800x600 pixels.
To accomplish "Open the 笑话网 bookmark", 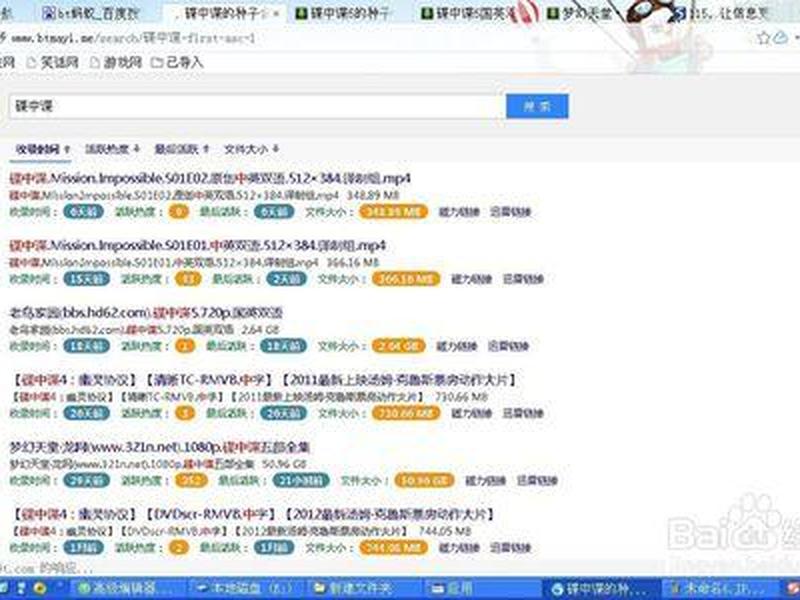I will 53,62.
